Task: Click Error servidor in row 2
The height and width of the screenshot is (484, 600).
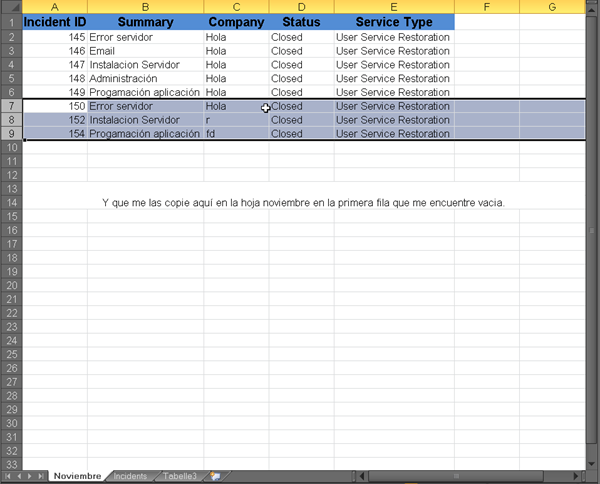Action: click(x=145, y=37)
